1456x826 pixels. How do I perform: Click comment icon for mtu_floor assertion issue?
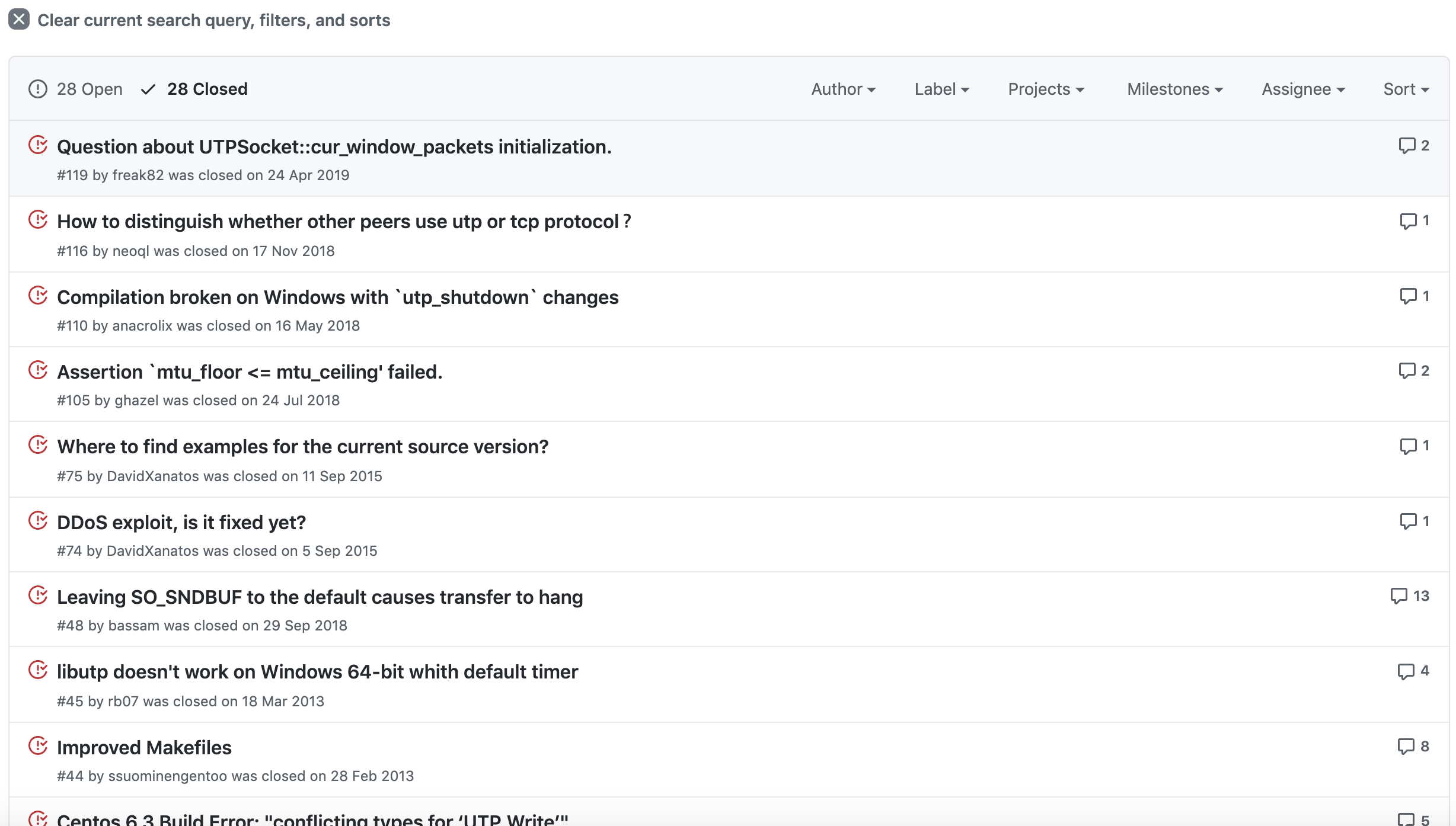[1406, 371]
